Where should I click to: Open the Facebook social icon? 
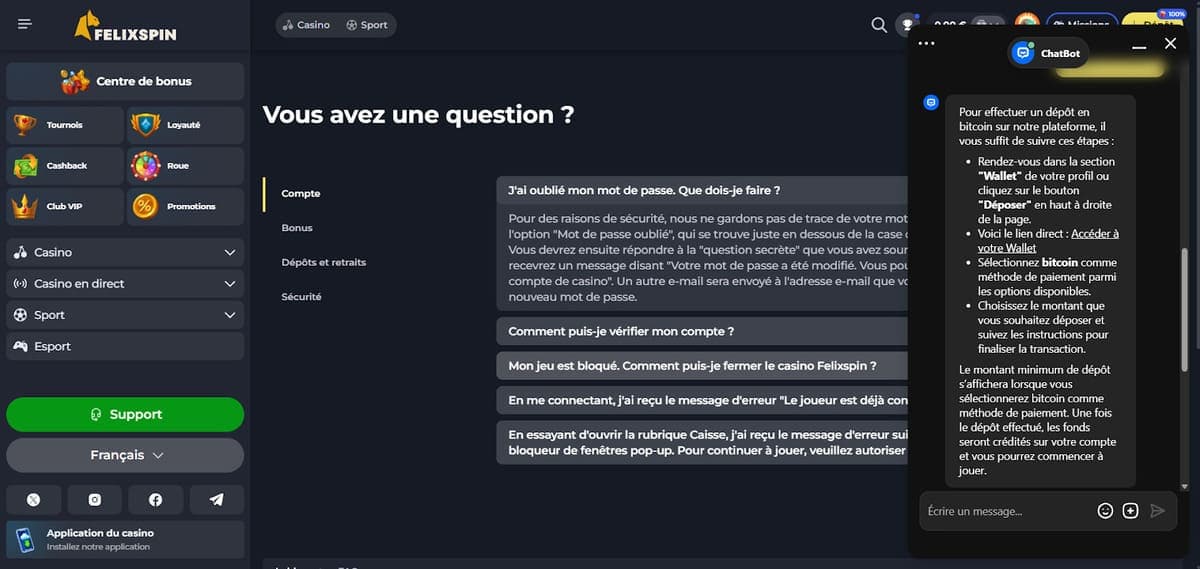(x=155, y=500)
